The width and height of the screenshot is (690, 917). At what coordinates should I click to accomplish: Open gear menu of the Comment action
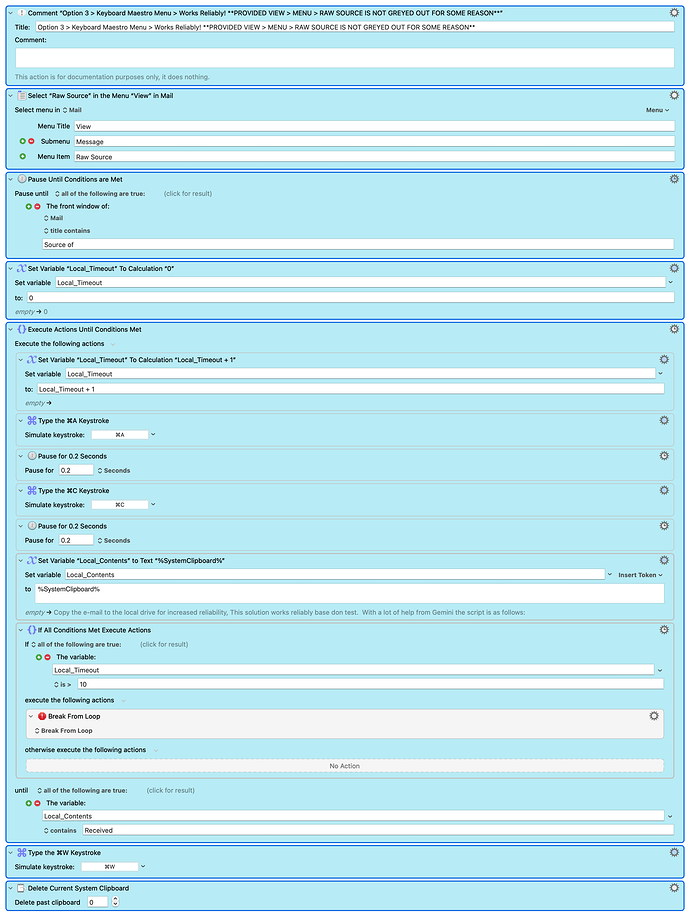pyautogui.click(x=674, y=10)
